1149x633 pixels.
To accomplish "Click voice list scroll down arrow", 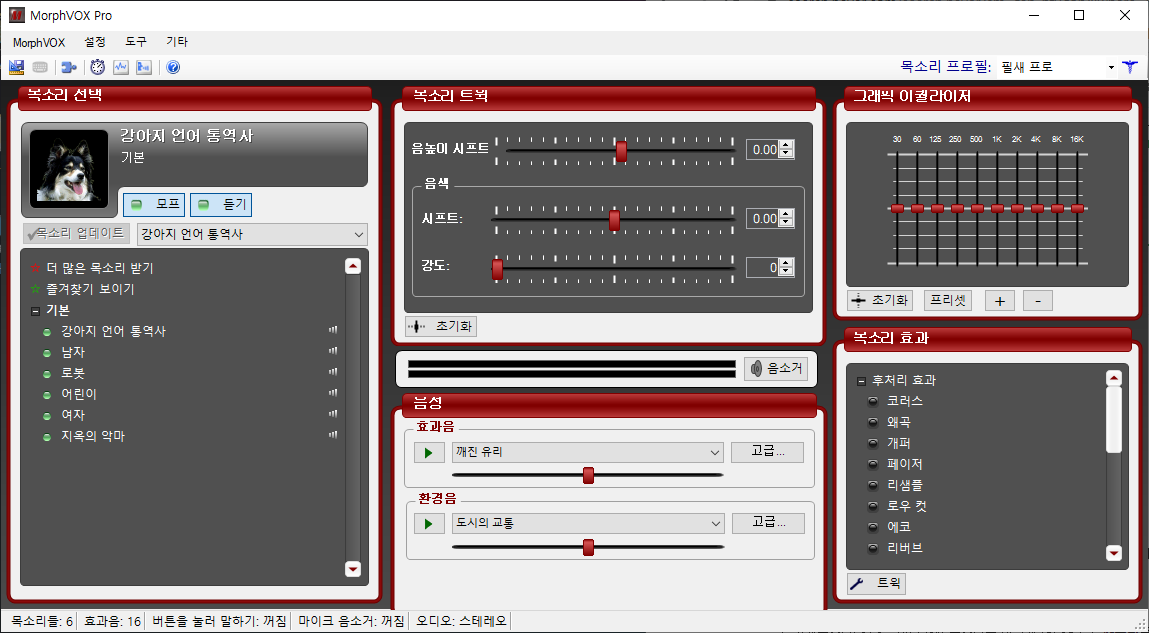I will click(x=353, y=569).
